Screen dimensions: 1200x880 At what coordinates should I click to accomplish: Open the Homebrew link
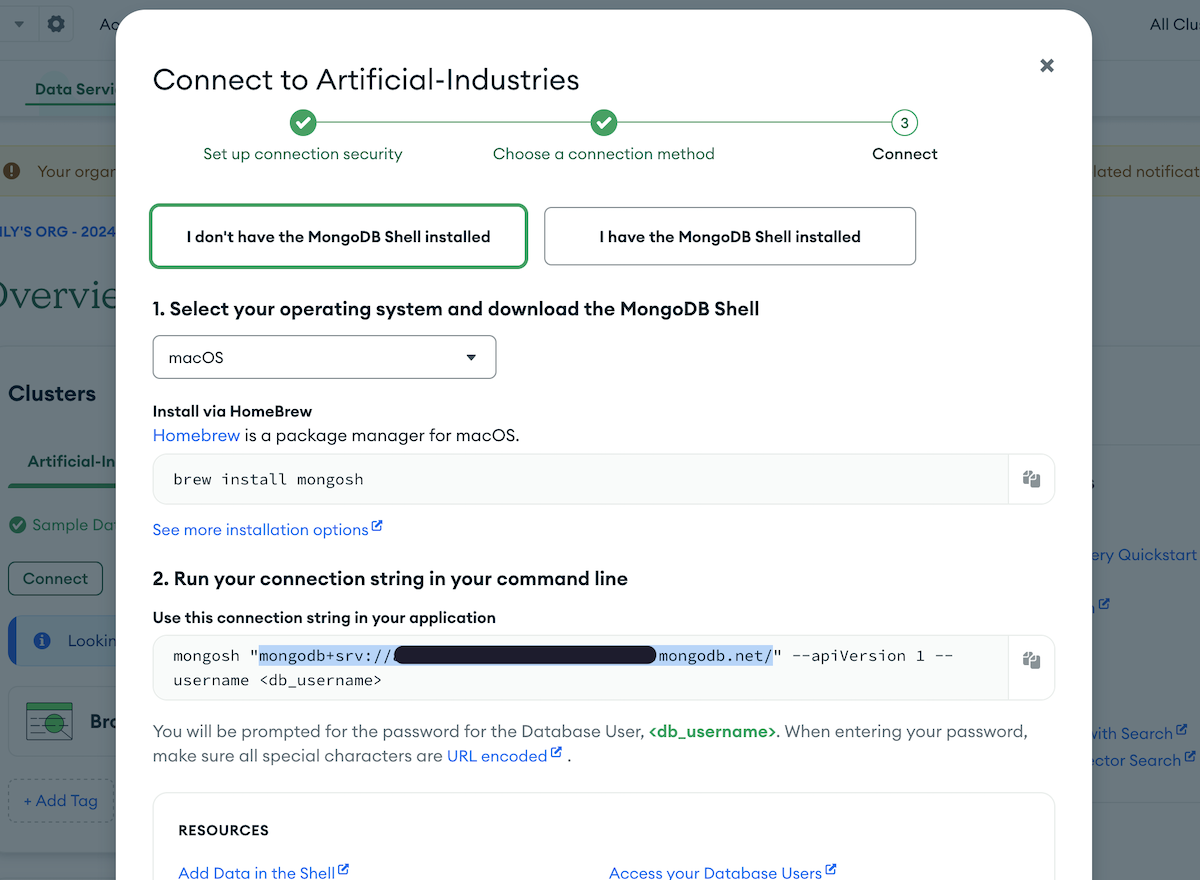tap(196, 435)
